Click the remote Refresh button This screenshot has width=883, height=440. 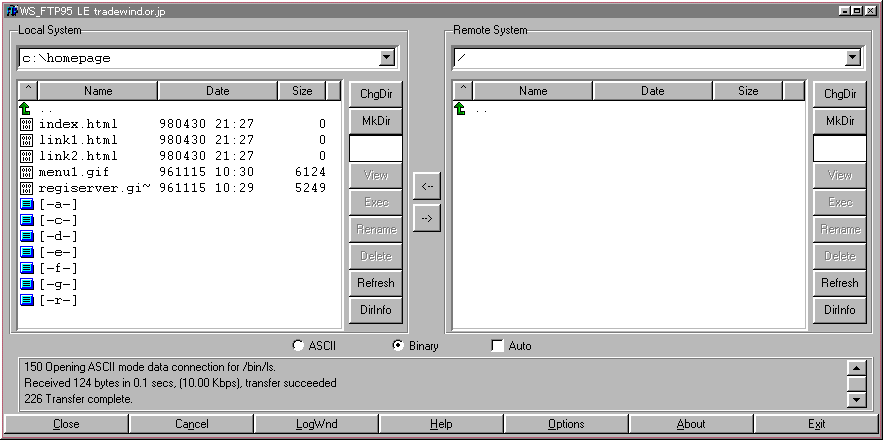[840, 283]
